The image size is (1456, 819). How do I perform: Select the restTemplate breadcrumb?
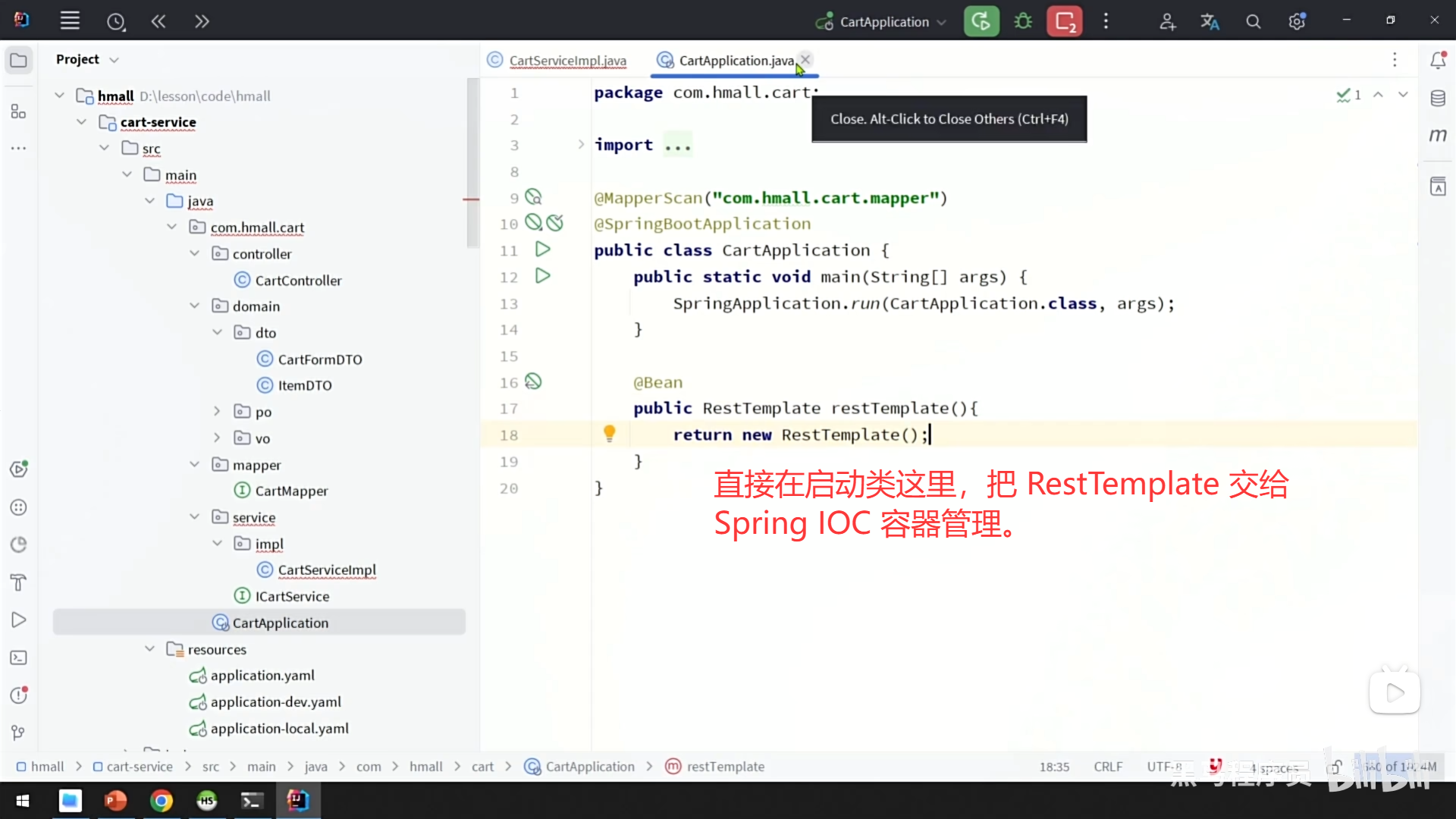[x=725, y=767]
